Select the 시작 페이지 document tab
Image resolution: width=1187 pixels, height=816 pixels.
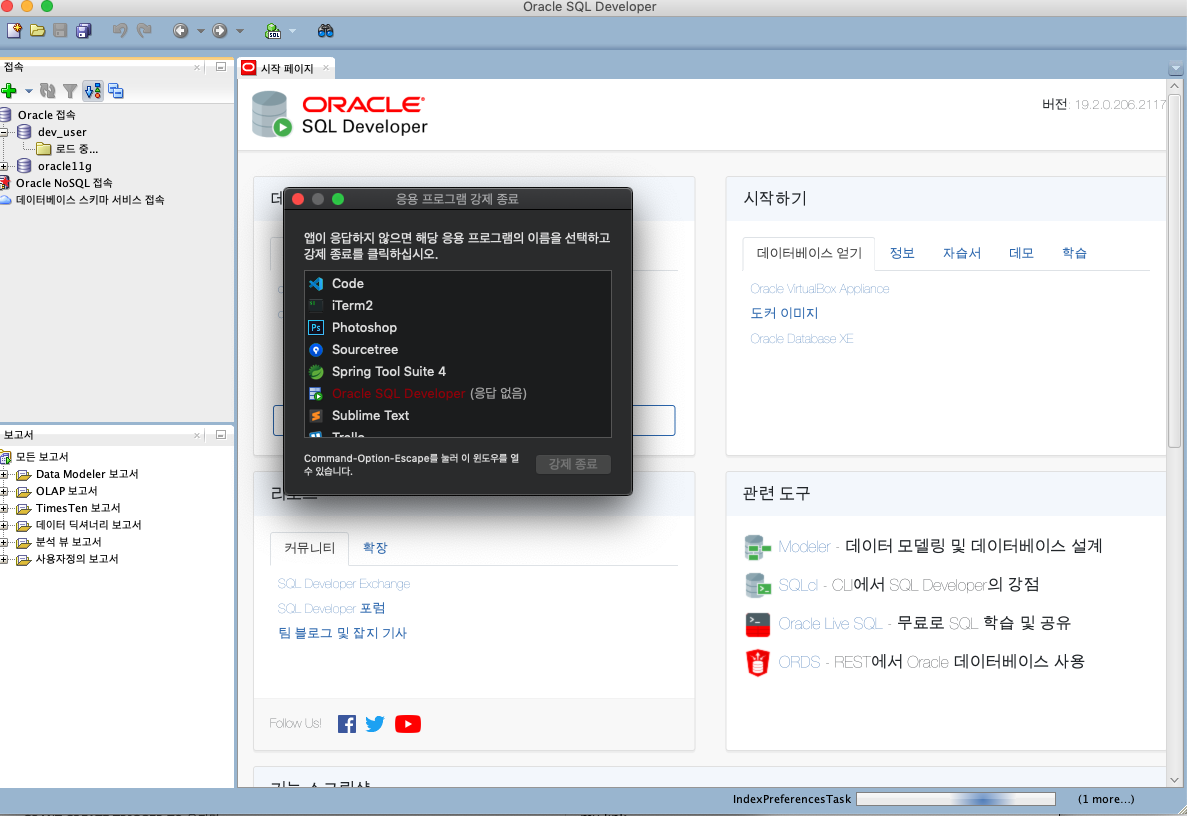(x=286, y=68)
